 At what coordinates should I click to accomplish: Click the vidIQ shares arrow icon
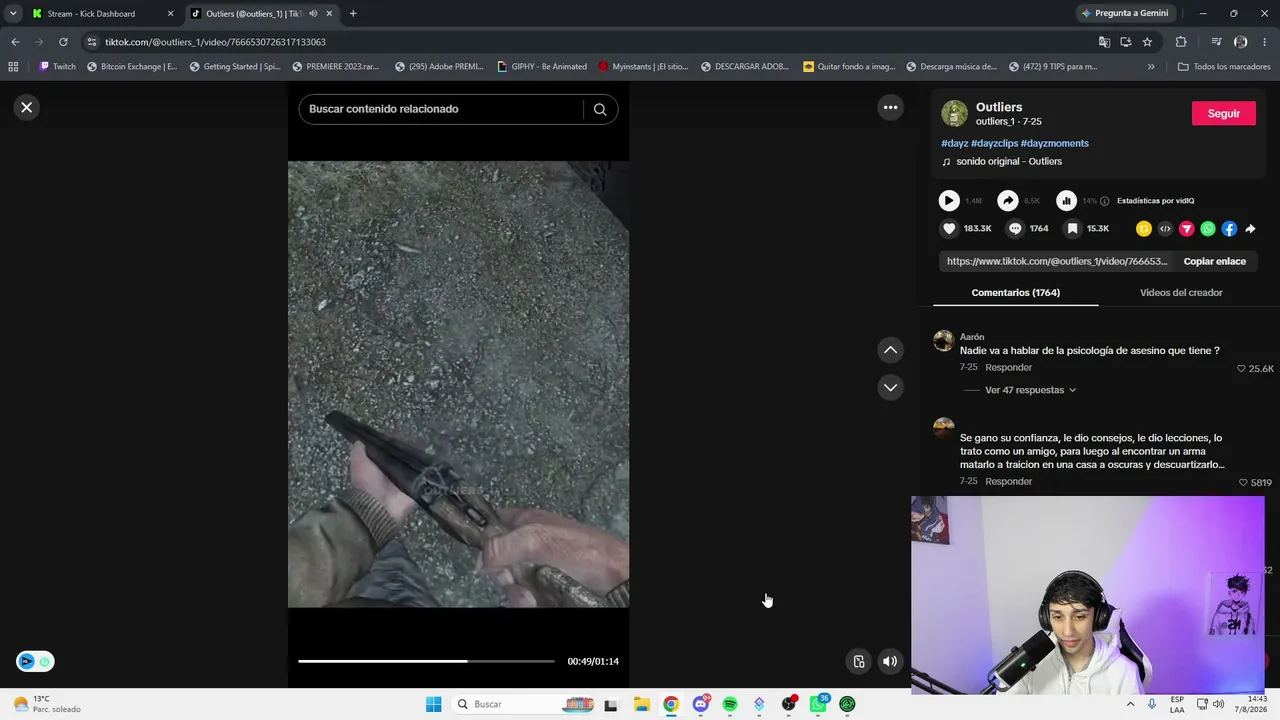[1008, 200]
